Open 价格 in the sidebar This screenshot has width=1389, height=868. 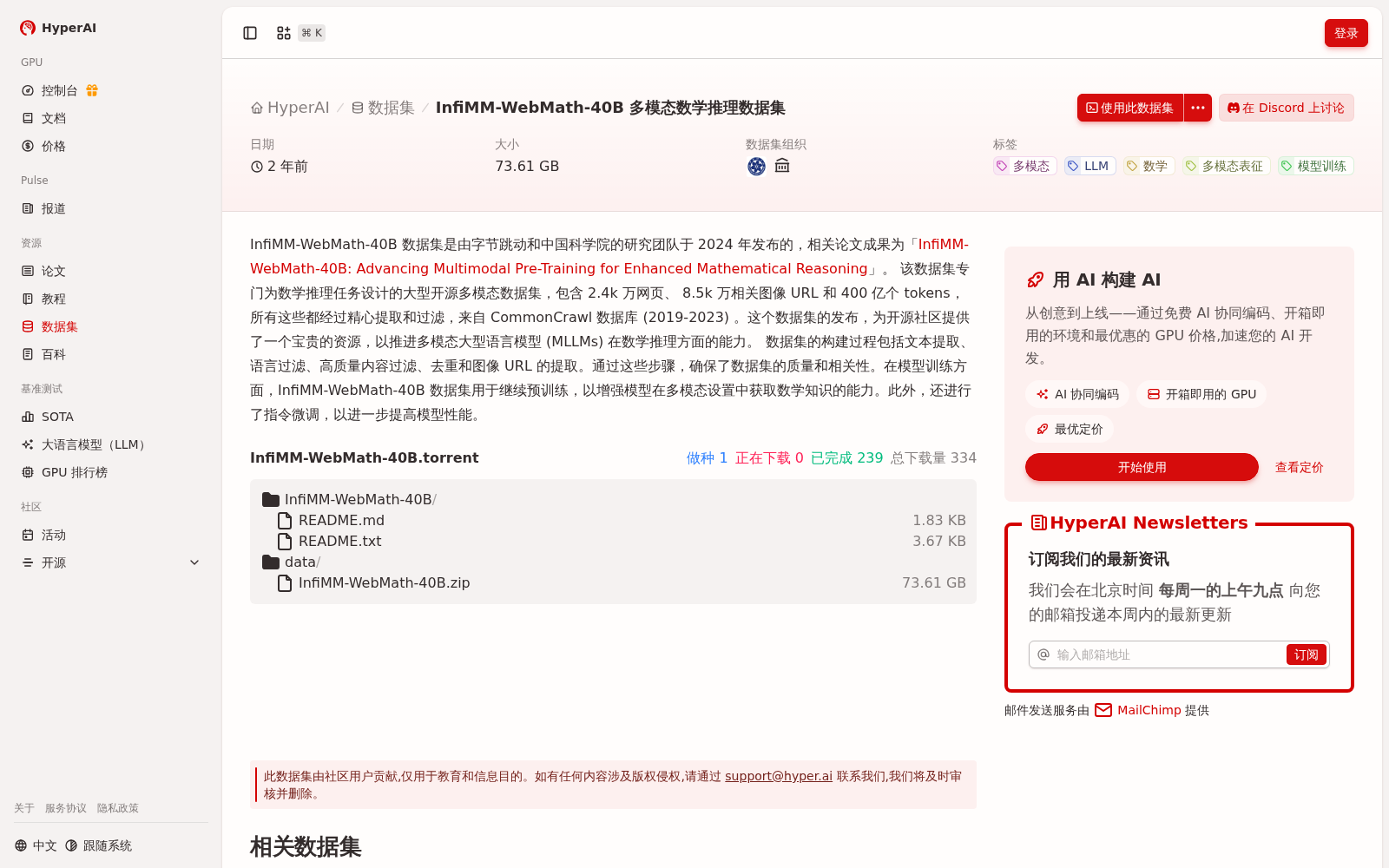click(53, 146)
